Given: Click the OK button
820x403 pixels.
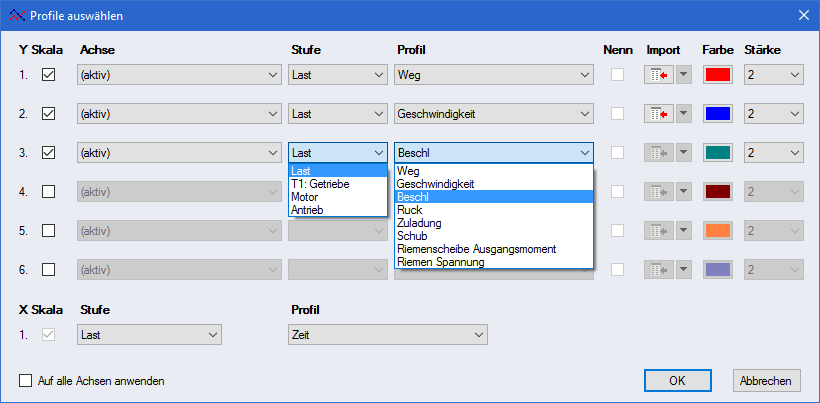Looking at the screenshot, I should point(677,381).
